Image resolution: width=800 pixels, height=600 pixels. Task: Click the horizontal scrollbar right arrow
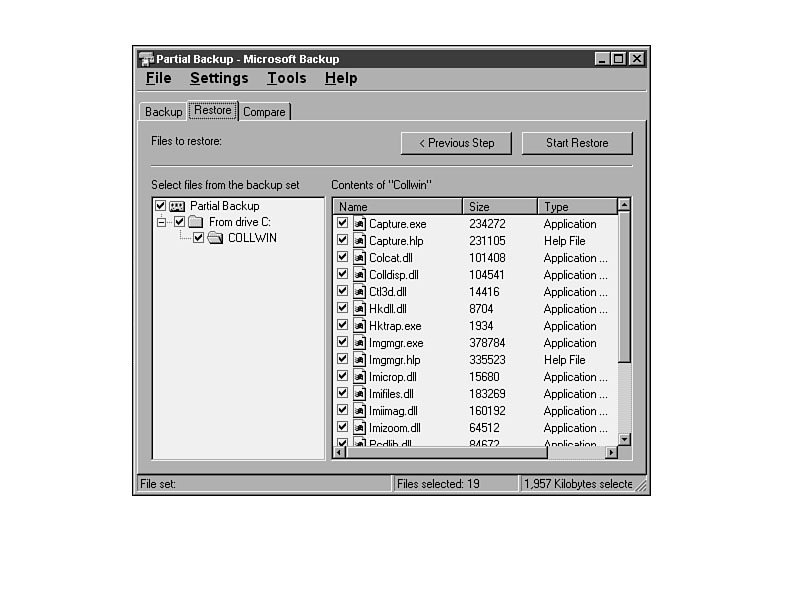[611, 453]
